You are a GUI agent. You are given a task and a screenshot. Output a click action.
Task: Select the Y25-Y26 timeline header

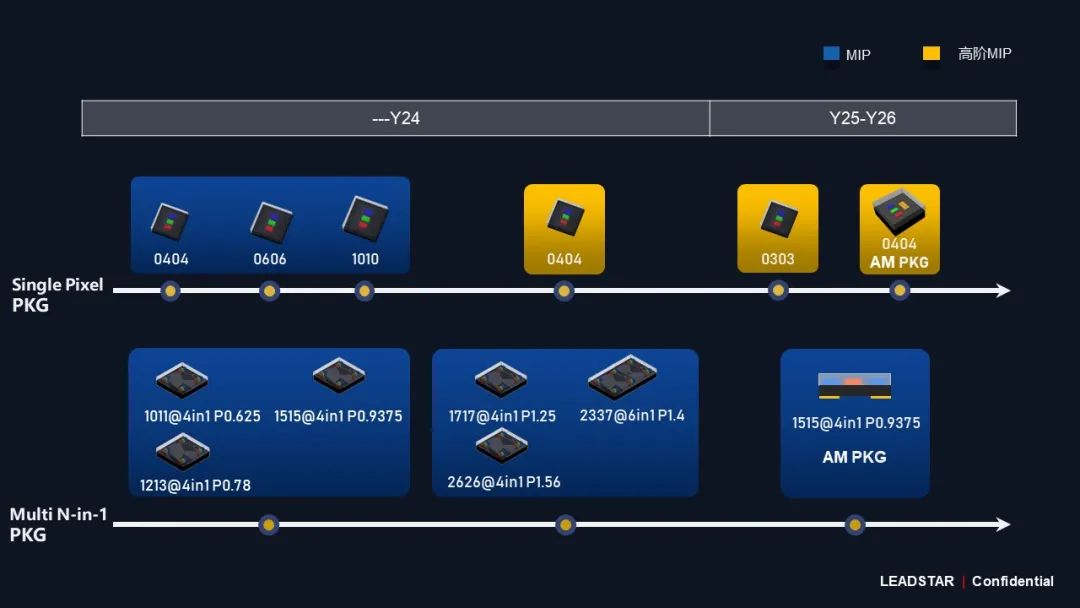[x=862, y=118]
